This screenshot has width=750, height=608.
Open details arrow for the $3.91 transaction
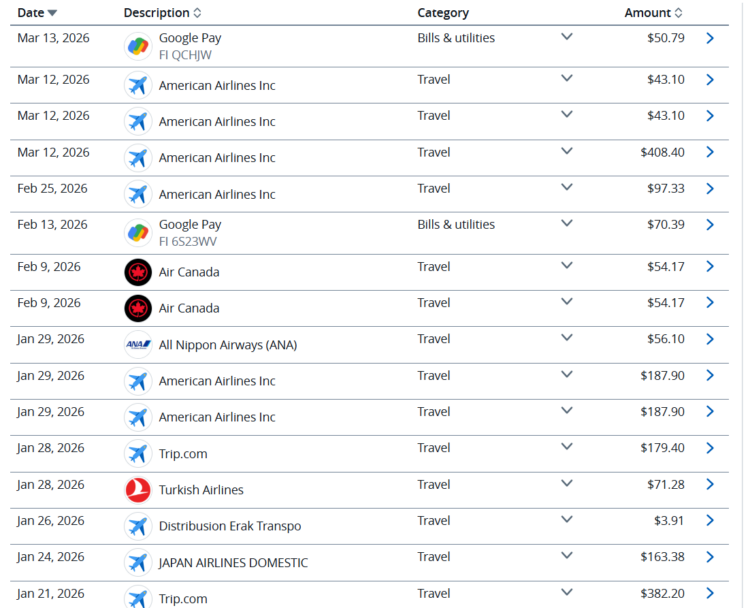[x=710, y=520]
